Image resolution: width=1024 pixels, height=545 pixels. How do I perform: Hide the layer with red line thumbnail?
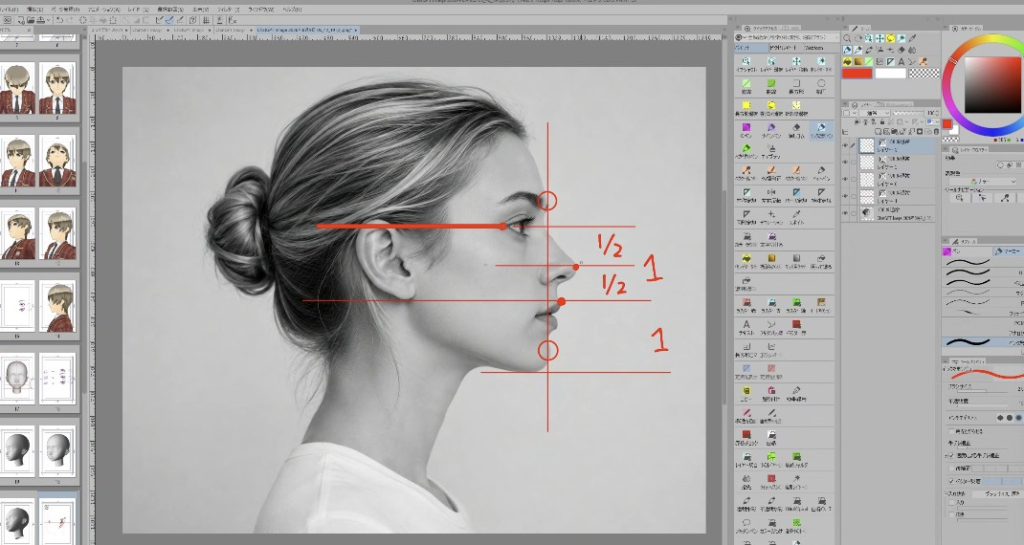pyautogui.click(x=845, y=196)
